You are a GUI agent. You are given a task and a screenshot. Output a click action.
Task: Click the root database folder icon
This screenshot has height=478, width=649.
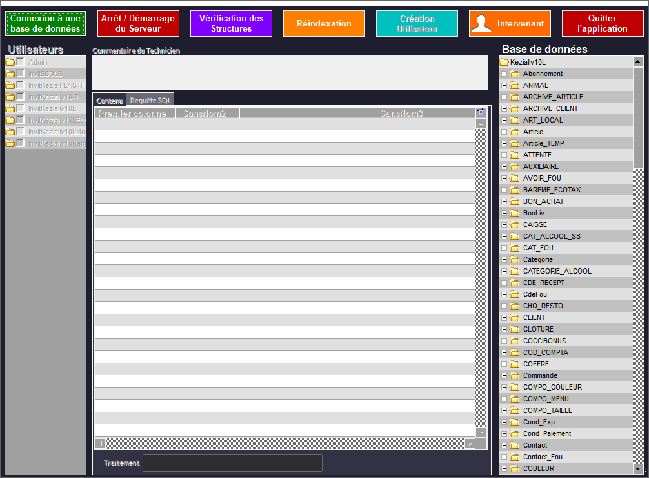(x=505, y=62)
